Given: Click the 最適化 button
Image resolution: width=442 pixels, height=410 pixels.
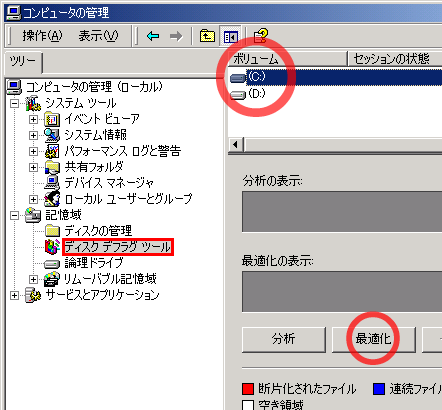Looking at the screenshot, I should pos(374,339).
